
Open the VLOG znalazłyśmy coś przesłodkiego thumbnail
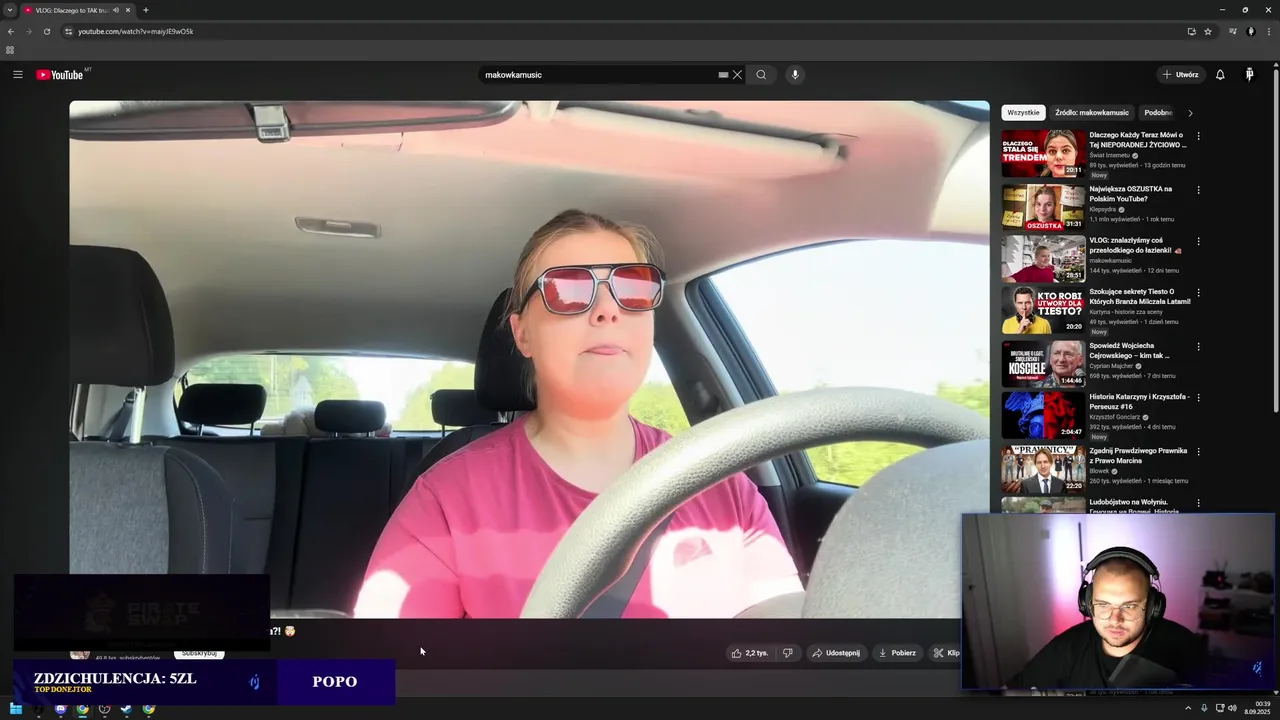(x=1043, y=258)
